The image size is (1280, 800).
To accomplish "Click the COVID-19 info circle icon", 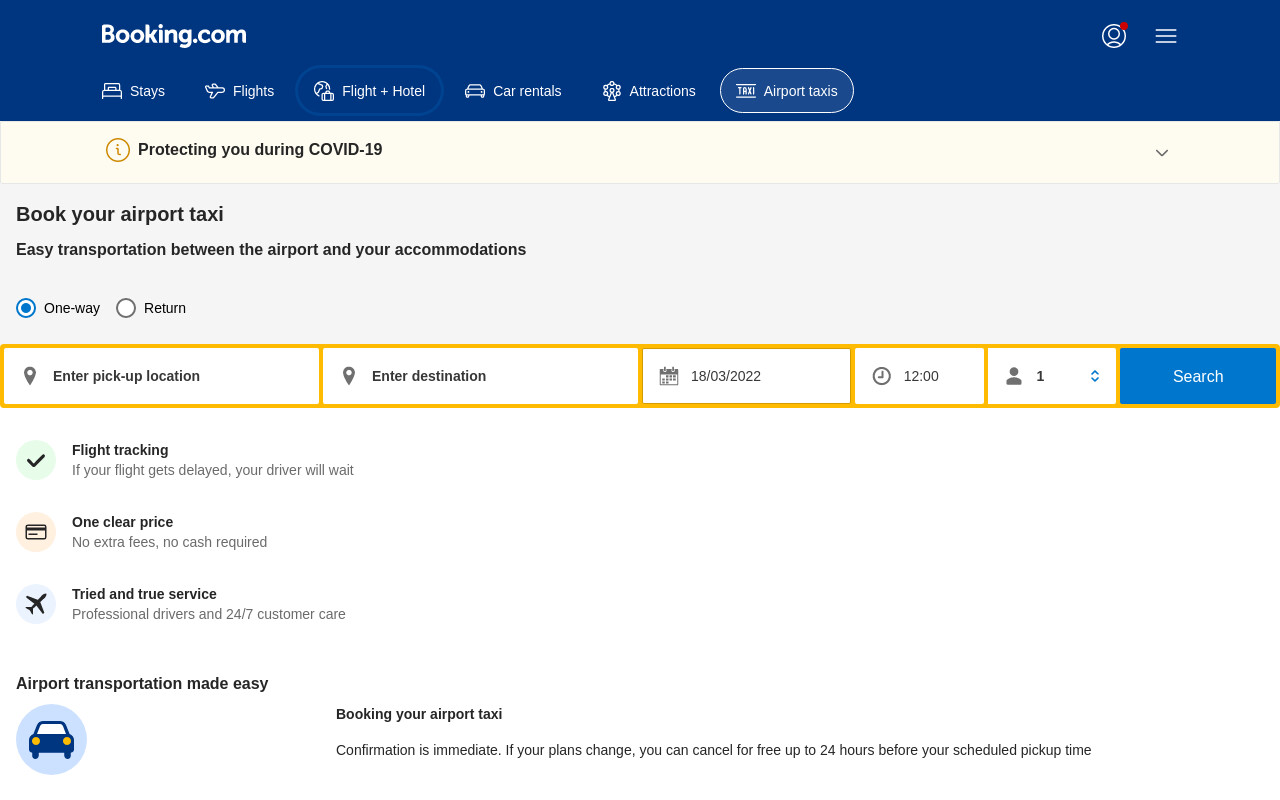I will tap(118, 150).
